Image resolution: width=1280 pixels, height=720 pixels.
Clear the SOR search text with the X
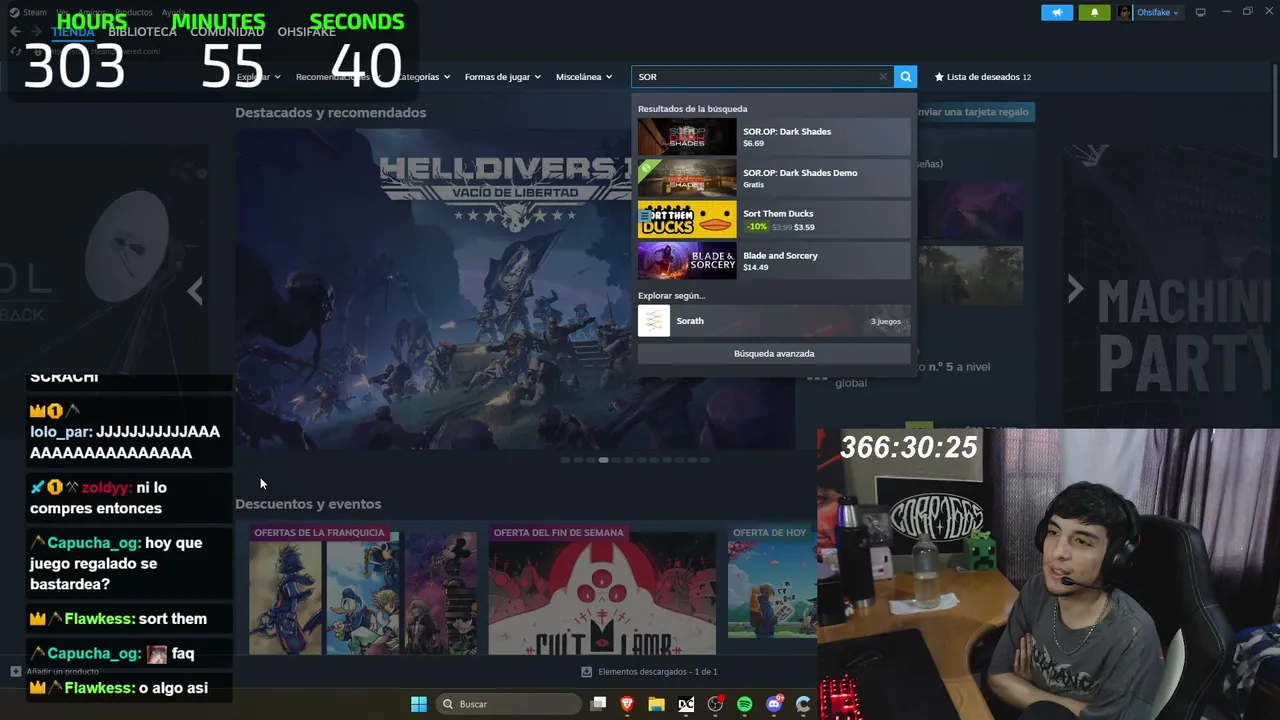point(883,77)
